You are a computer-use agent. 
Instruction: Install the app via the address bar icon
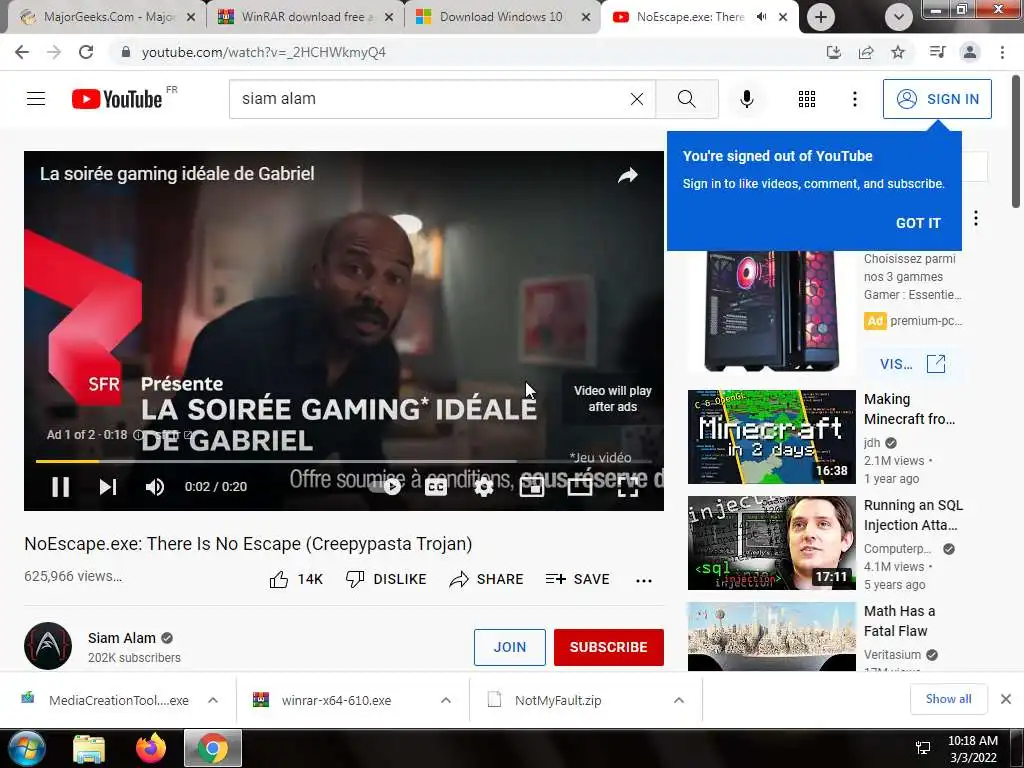click(x=833, y=52)
